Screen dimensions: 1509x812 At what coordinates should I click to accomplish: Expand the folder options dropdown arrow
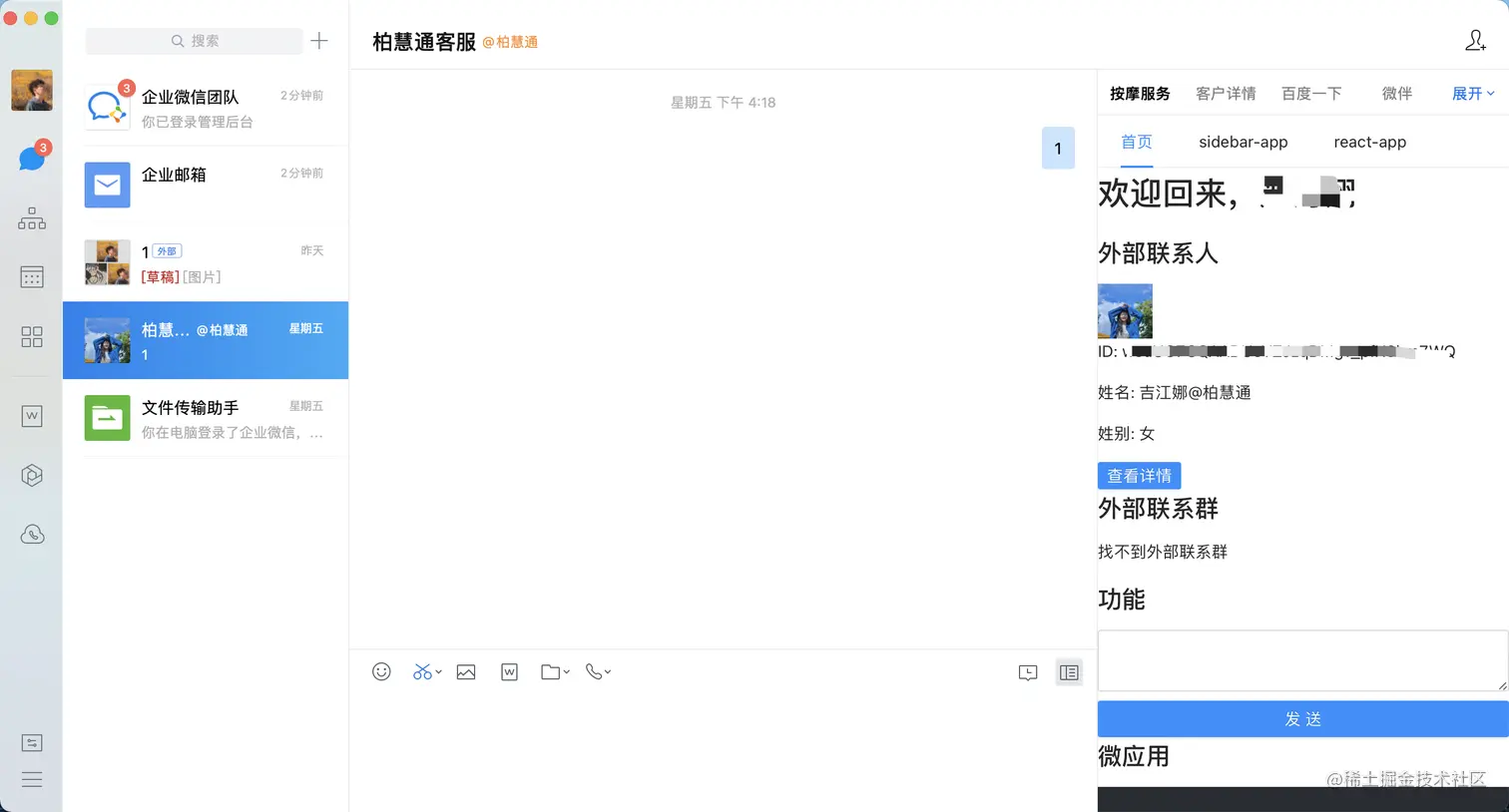pos(566,672)
